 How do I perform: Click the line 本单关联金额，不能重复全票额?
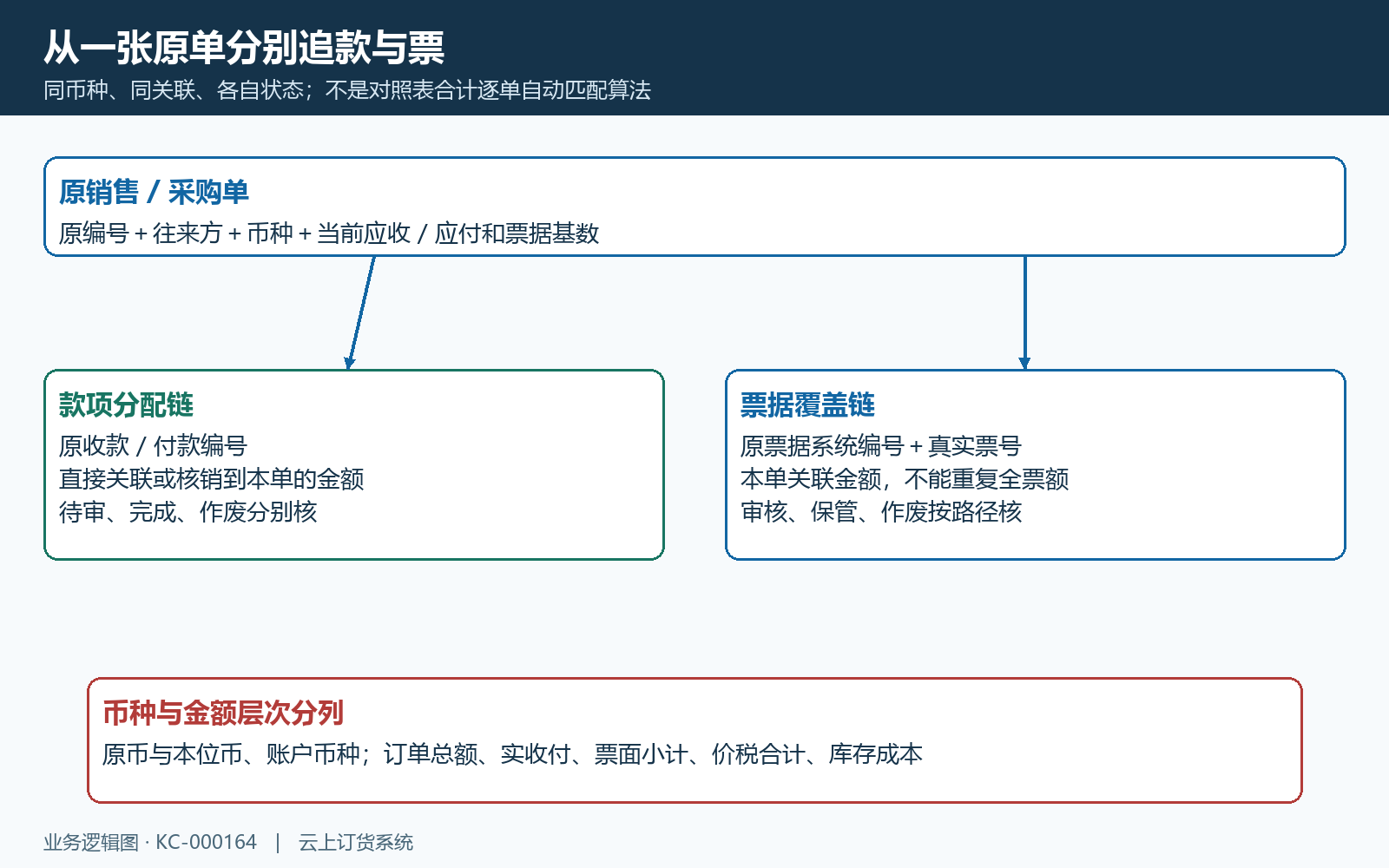tap(905, 479)
